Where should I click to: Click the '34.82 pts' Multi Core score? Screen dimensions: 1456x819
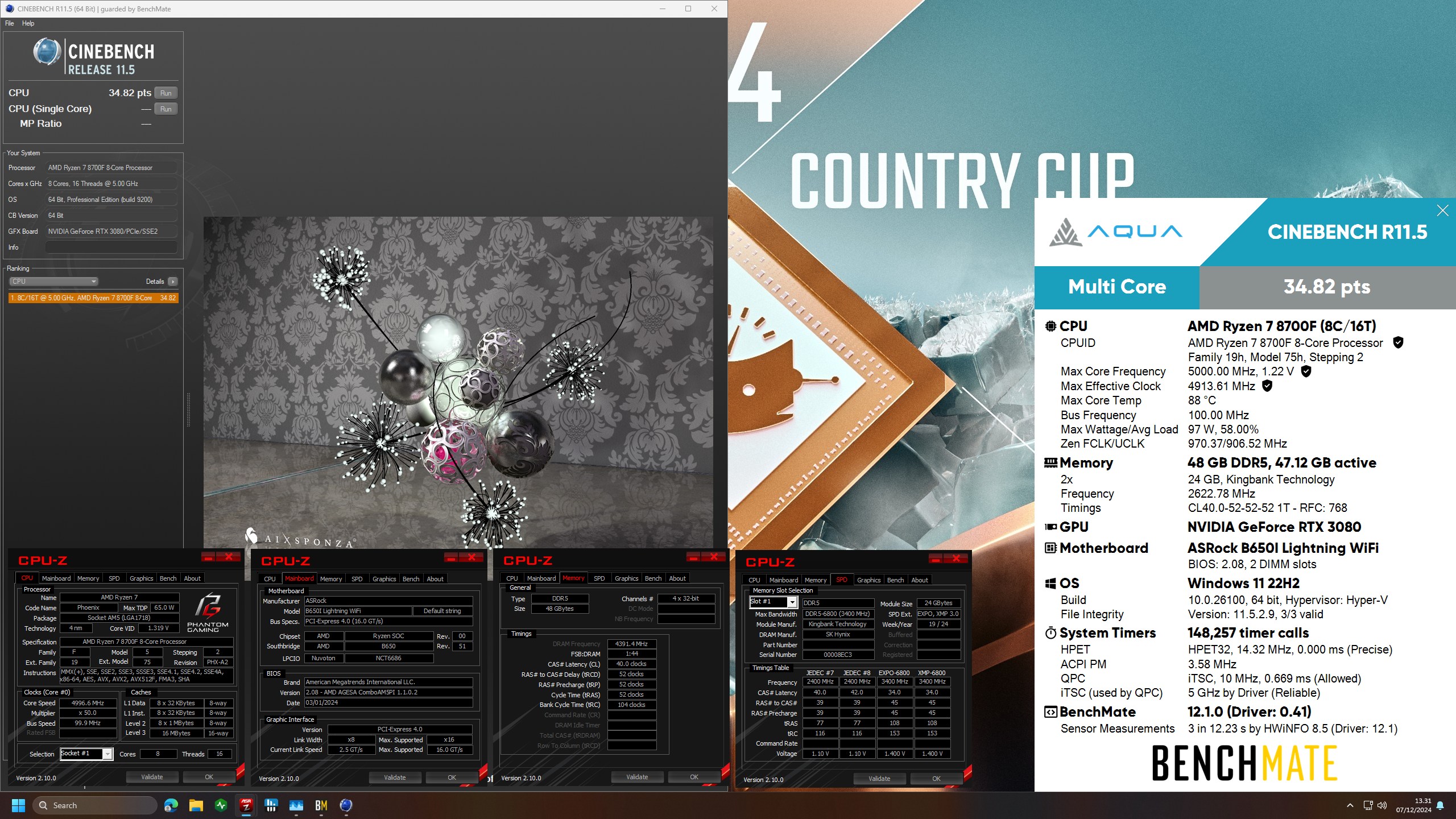[x=1327, y=287]
